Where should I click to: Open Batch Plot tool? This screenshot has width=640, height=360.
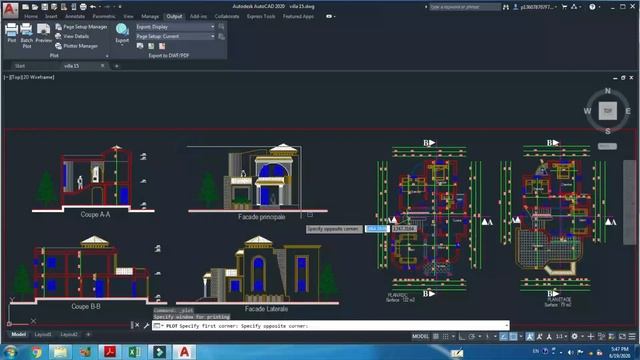tap(27, 36)
